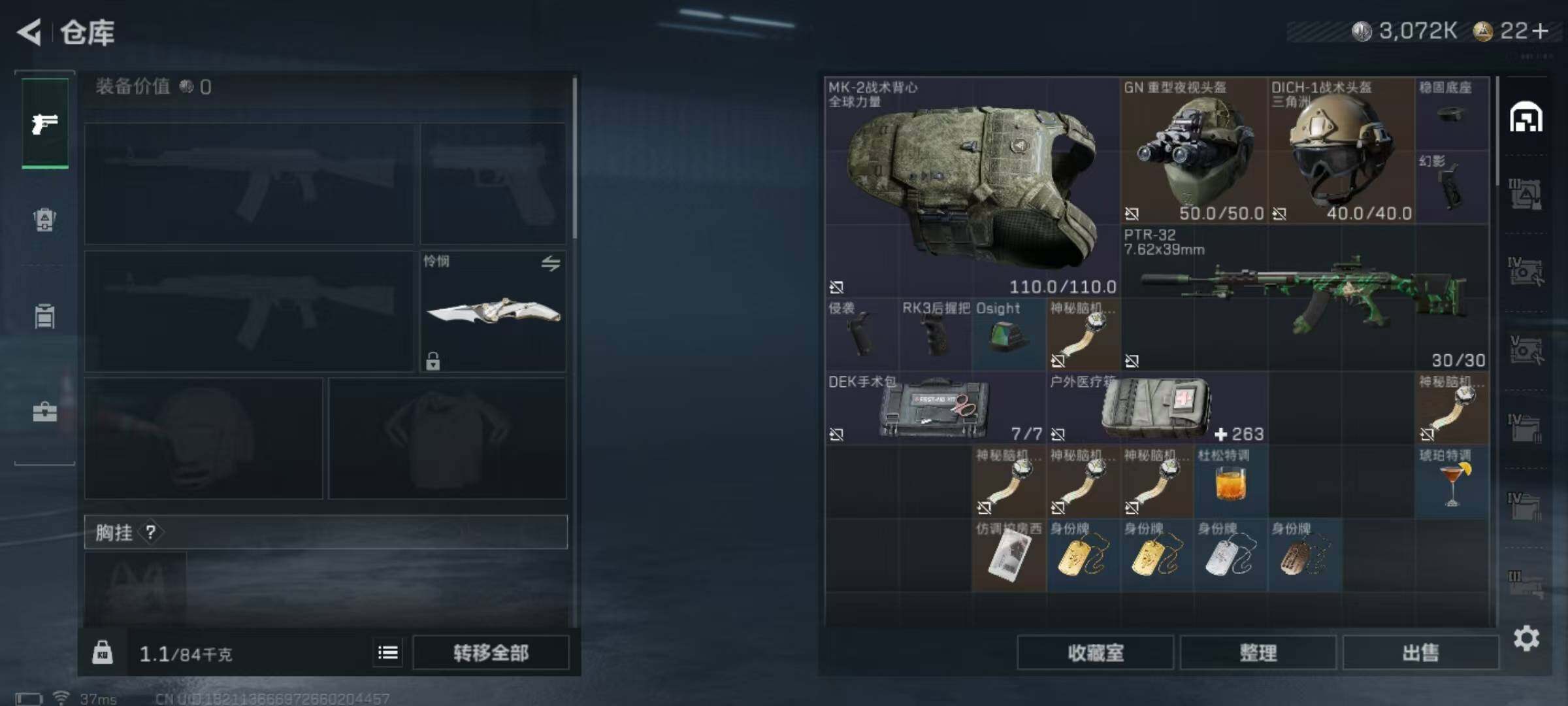The image size is (1568, 706).
Task: Show the 胸挂 help question mark
Action: 151,532
